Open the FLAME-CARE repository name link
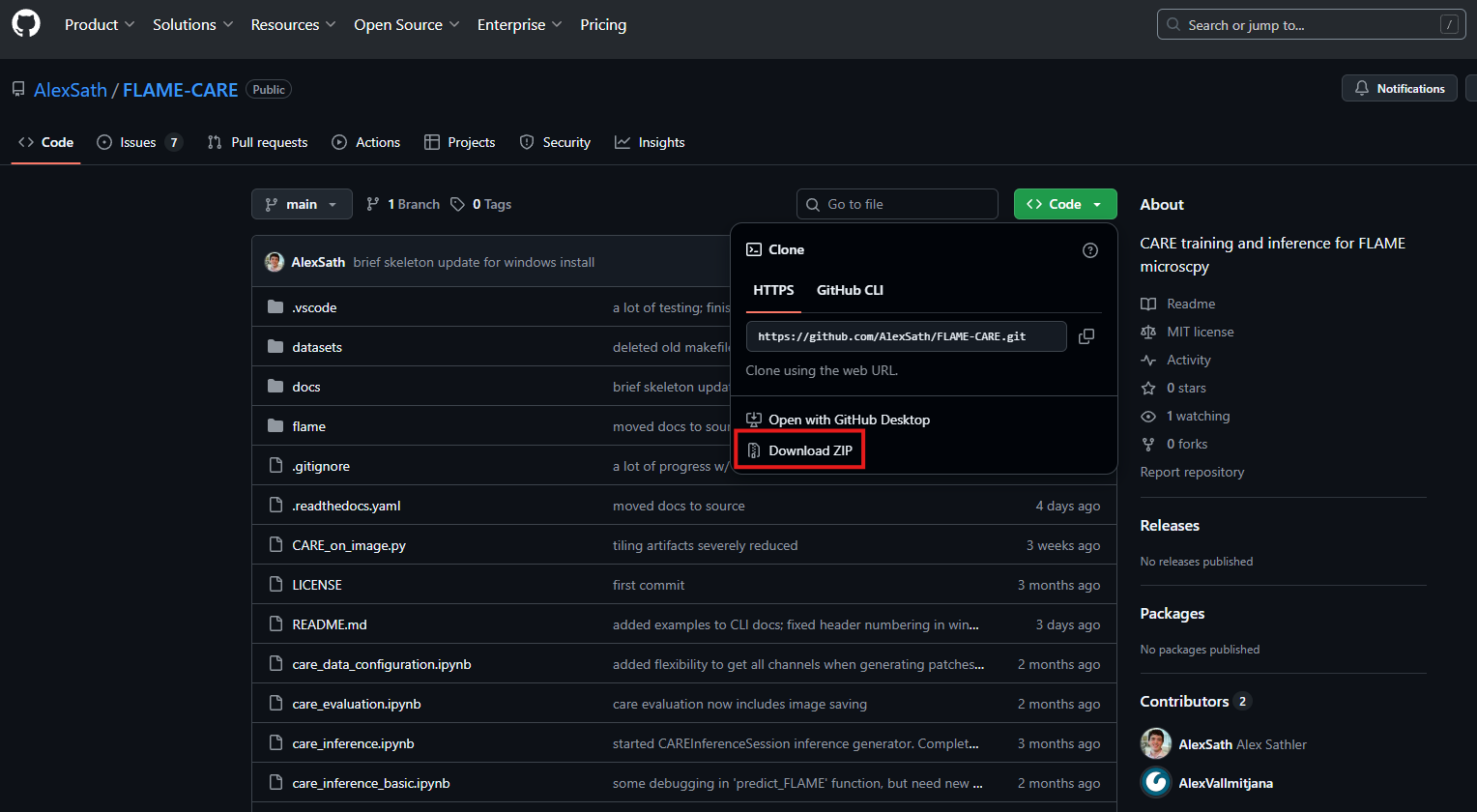Image resolution: width=1477 pixels, height=812 pixels. [x=181, y=89]
